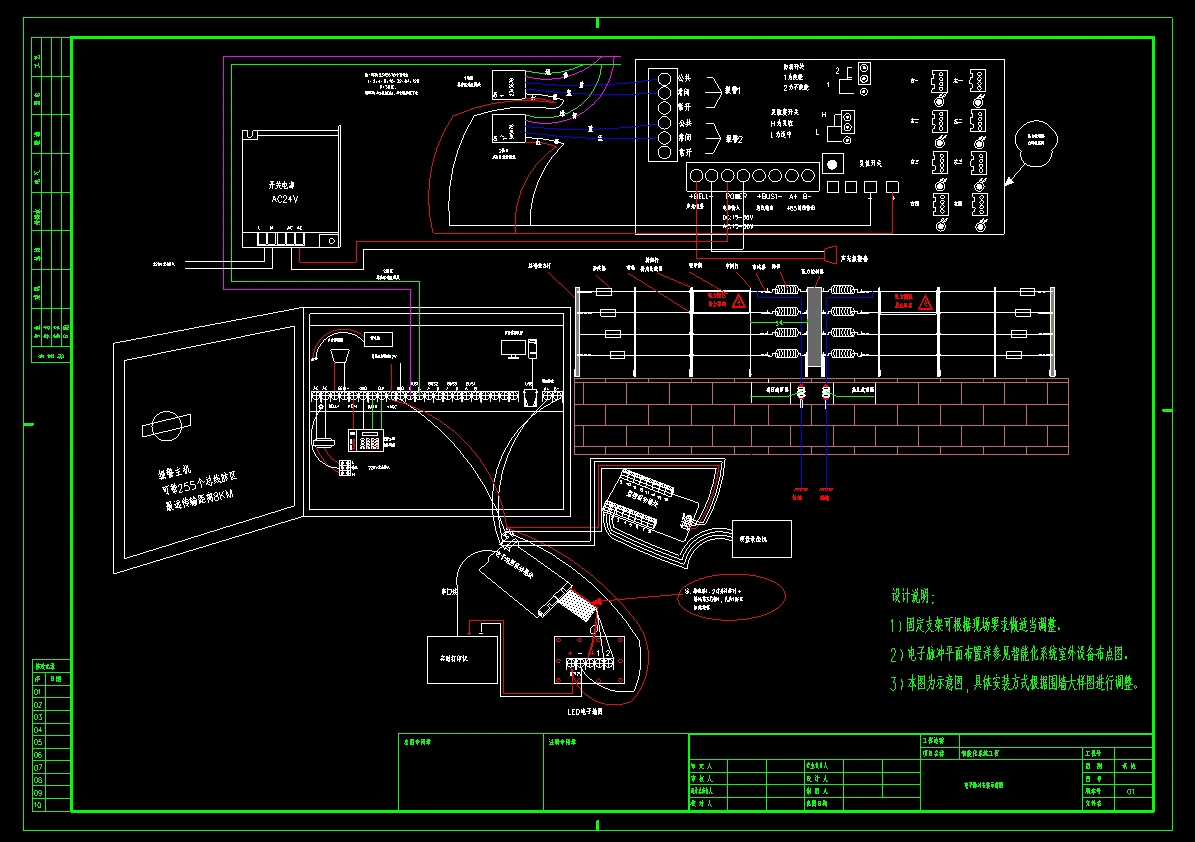Click the round tamper button on controller board

pos(832,165)
